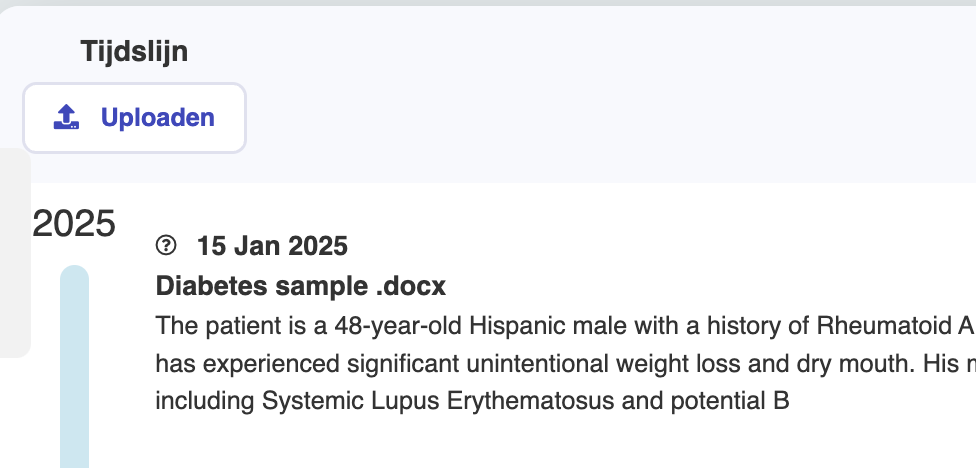Click the upload tray arrow icon

(66, 118)
